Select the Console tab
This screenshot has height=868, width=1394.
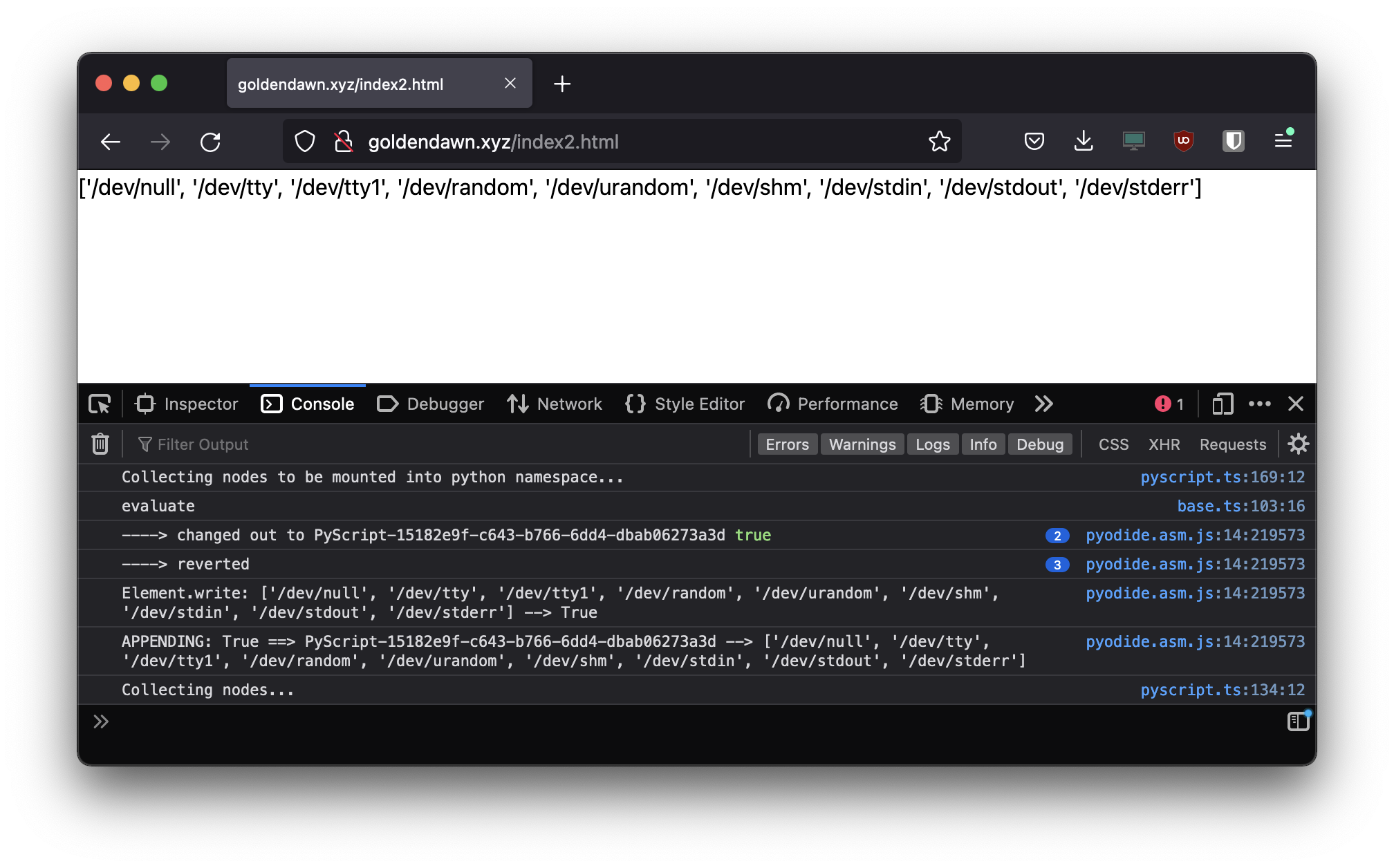[x=308, y=404]
